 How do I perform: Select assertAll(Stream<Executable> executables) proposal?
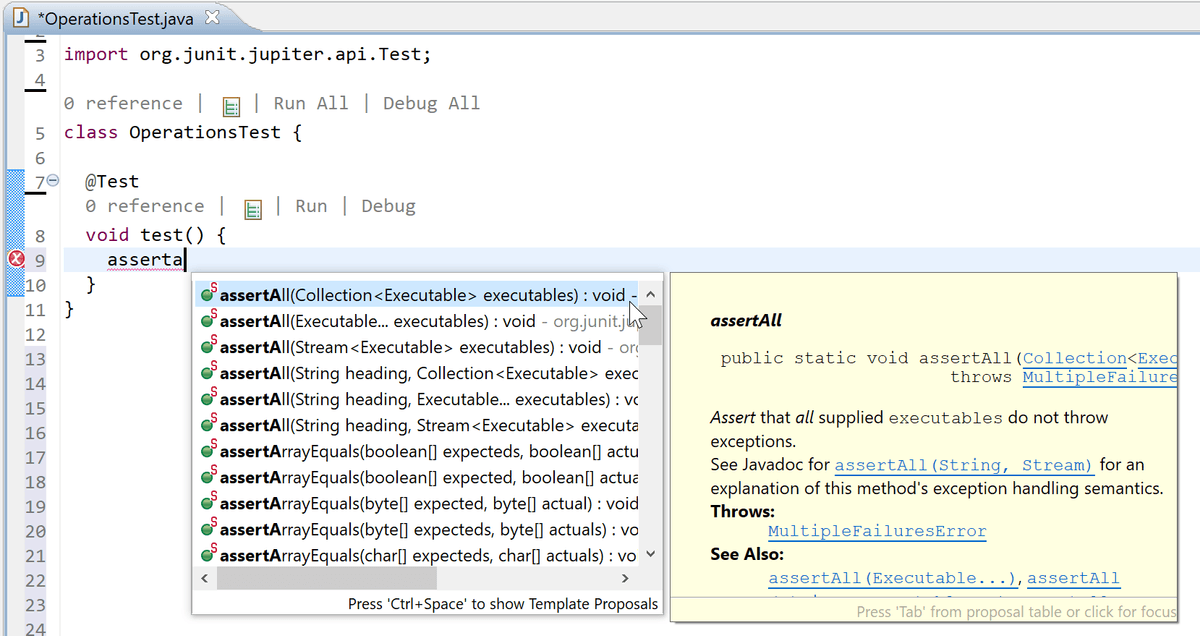tap(418, 347)
